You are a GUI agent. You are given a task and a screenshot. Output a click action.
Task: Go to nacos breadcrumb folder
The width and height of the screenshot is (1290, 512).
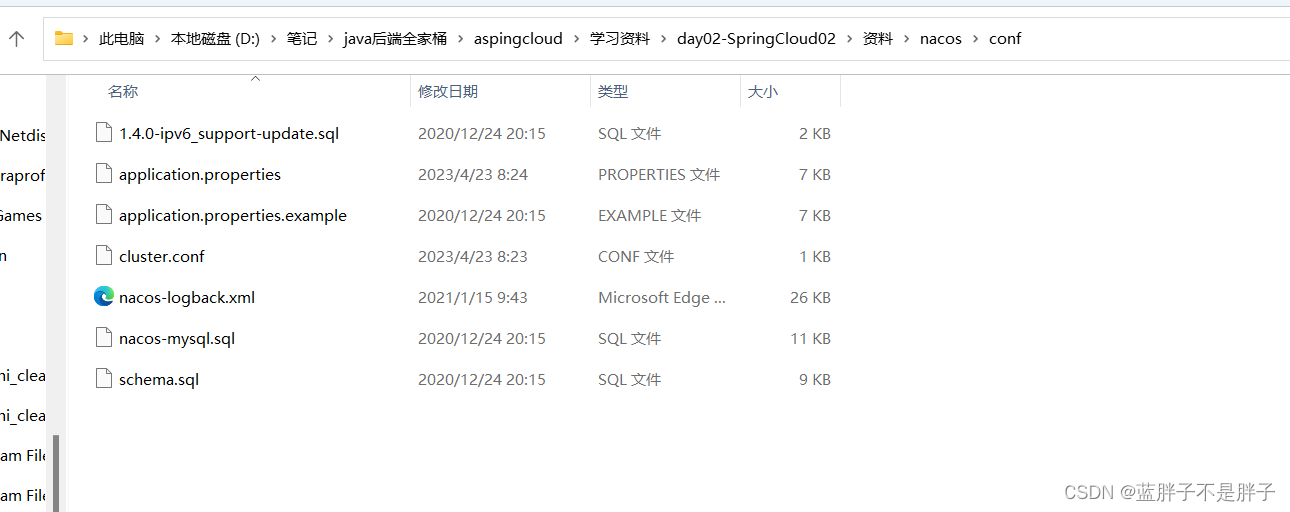941,39
